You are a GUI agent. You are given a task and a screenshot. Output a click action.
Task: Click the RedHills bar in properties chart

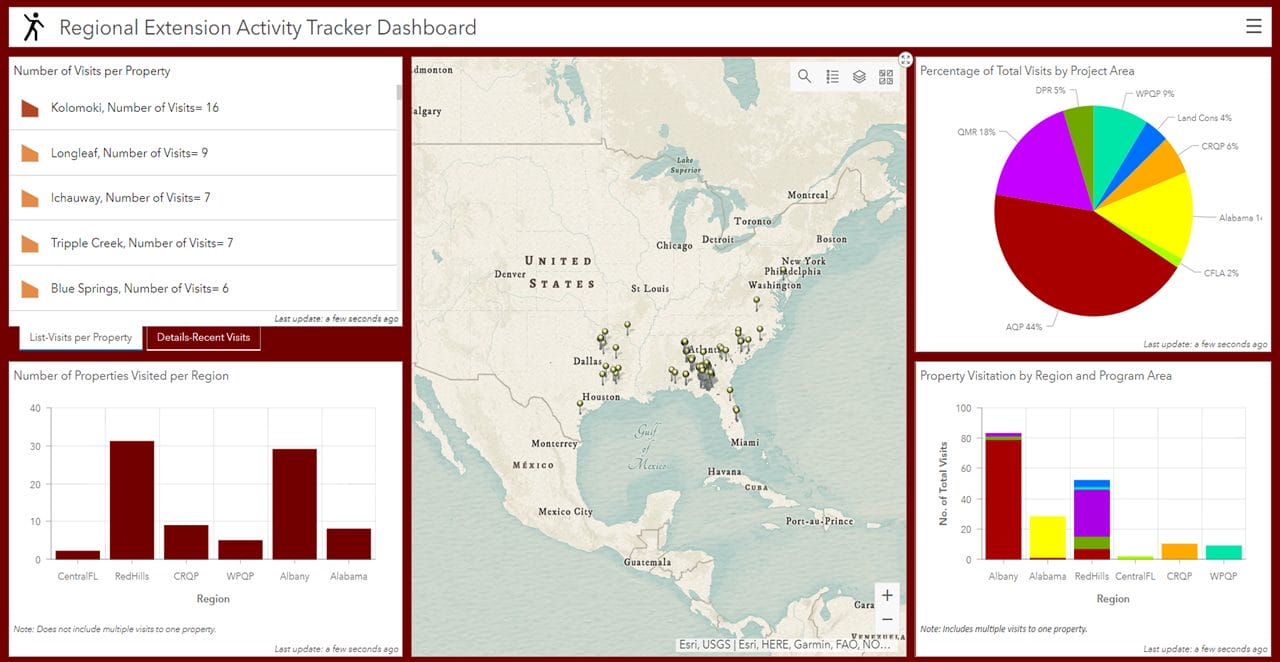point(132,500)
